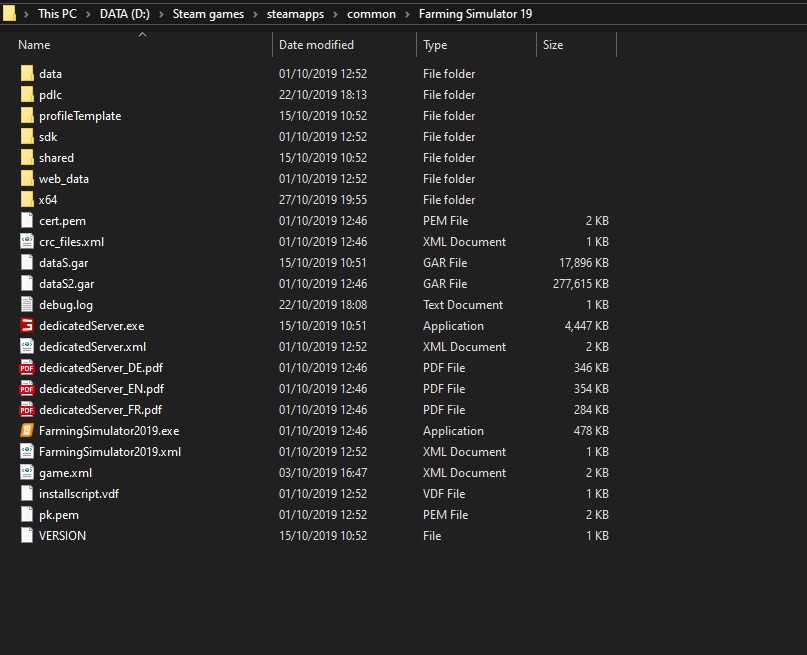Click the crc_files.xml document icon
Image resolution: width=807 pixels, height=655 pixels.
click(x=27, y=242)
